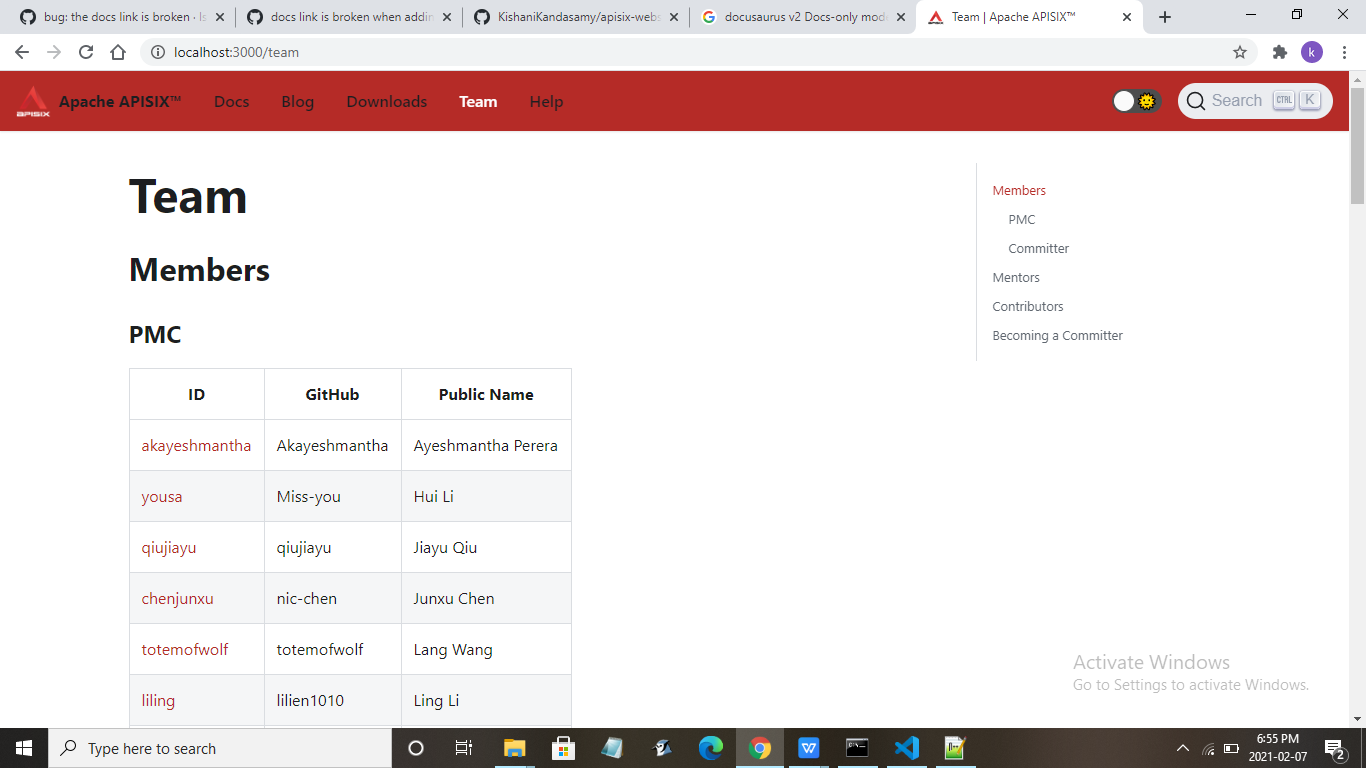This screenshot has width=1366, height=768.
Task: Click Chrome icon on taskbar
Action: click(x=760, y=748)
